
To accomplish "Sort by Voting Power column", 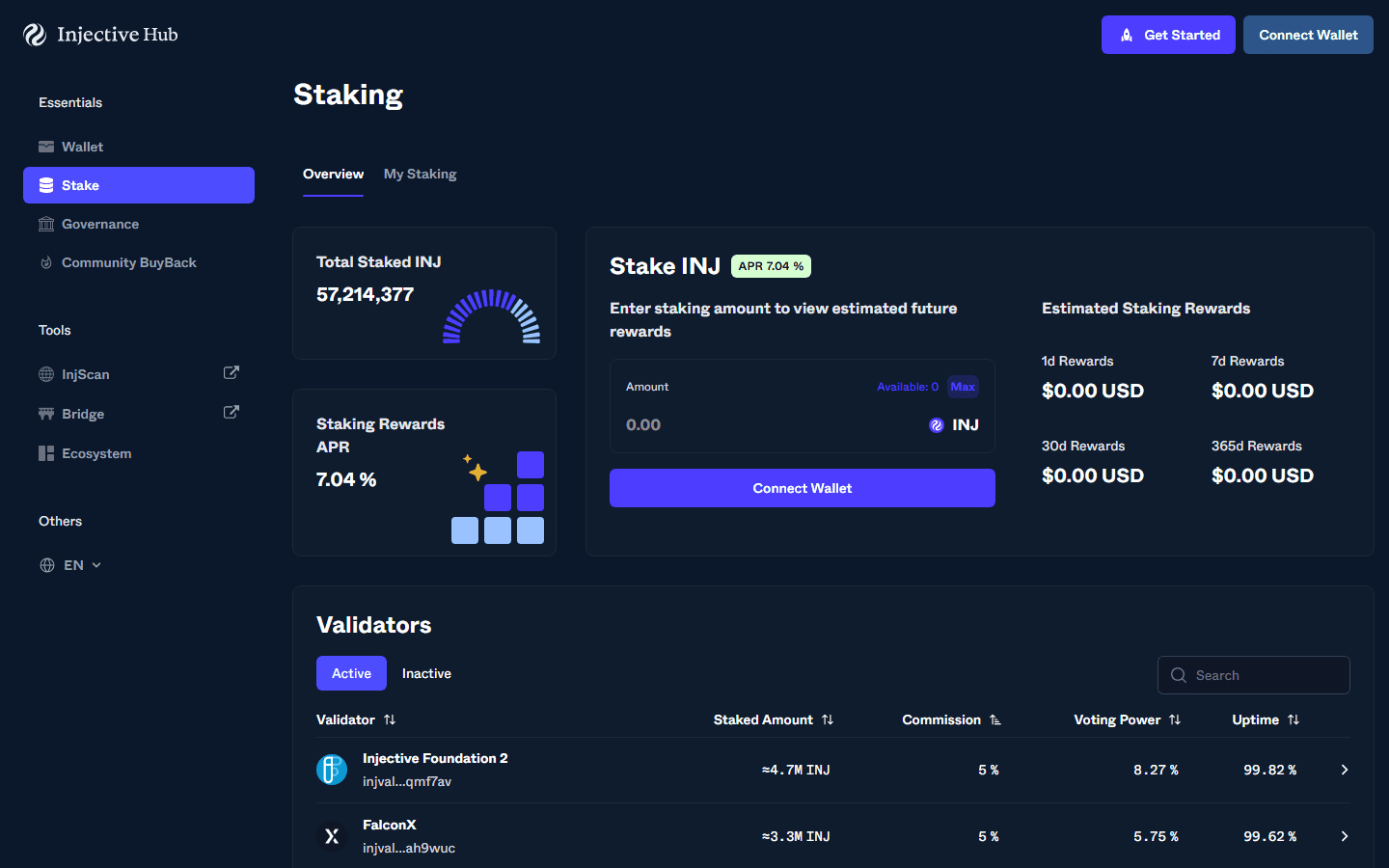I will [1128, 719].
